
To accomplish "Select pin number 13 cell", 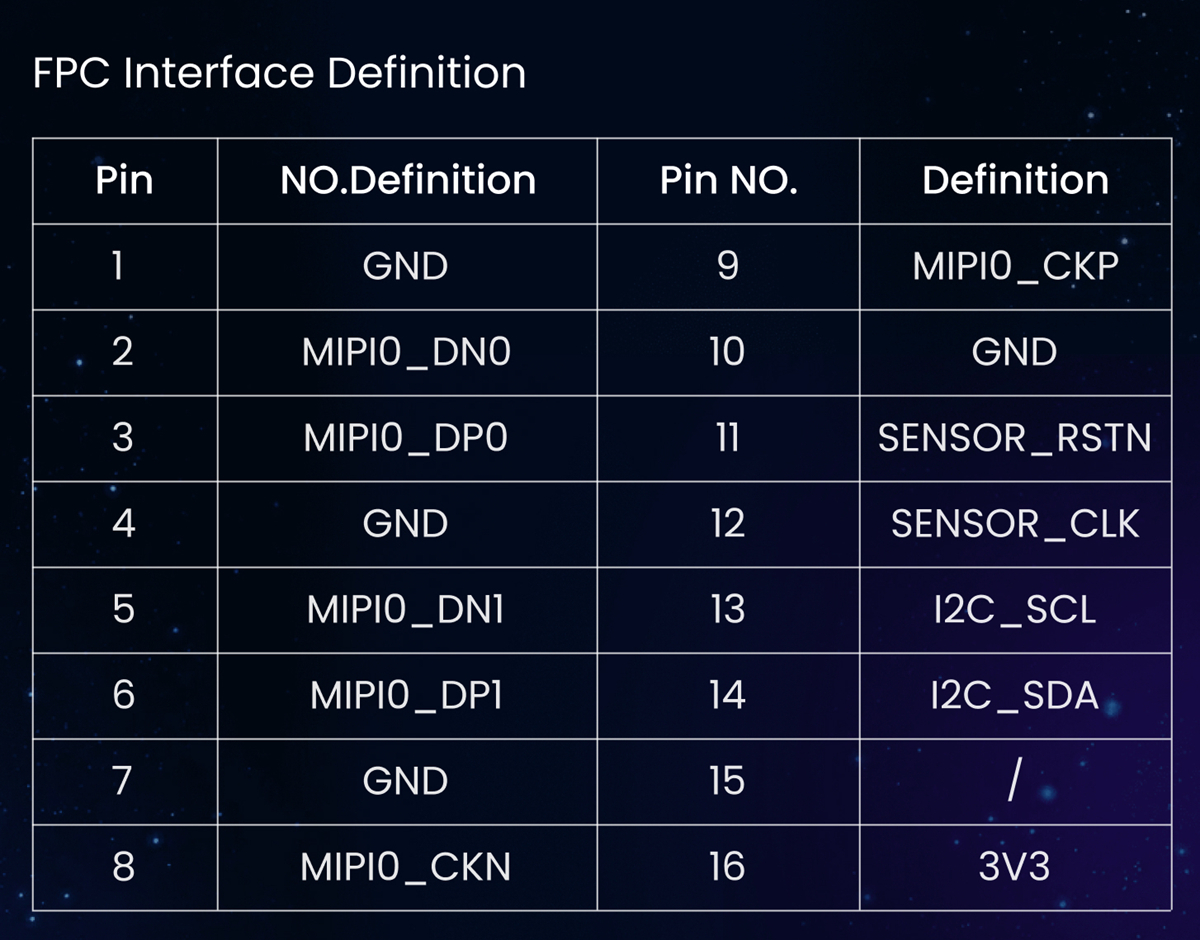I will tap(728, 609).
